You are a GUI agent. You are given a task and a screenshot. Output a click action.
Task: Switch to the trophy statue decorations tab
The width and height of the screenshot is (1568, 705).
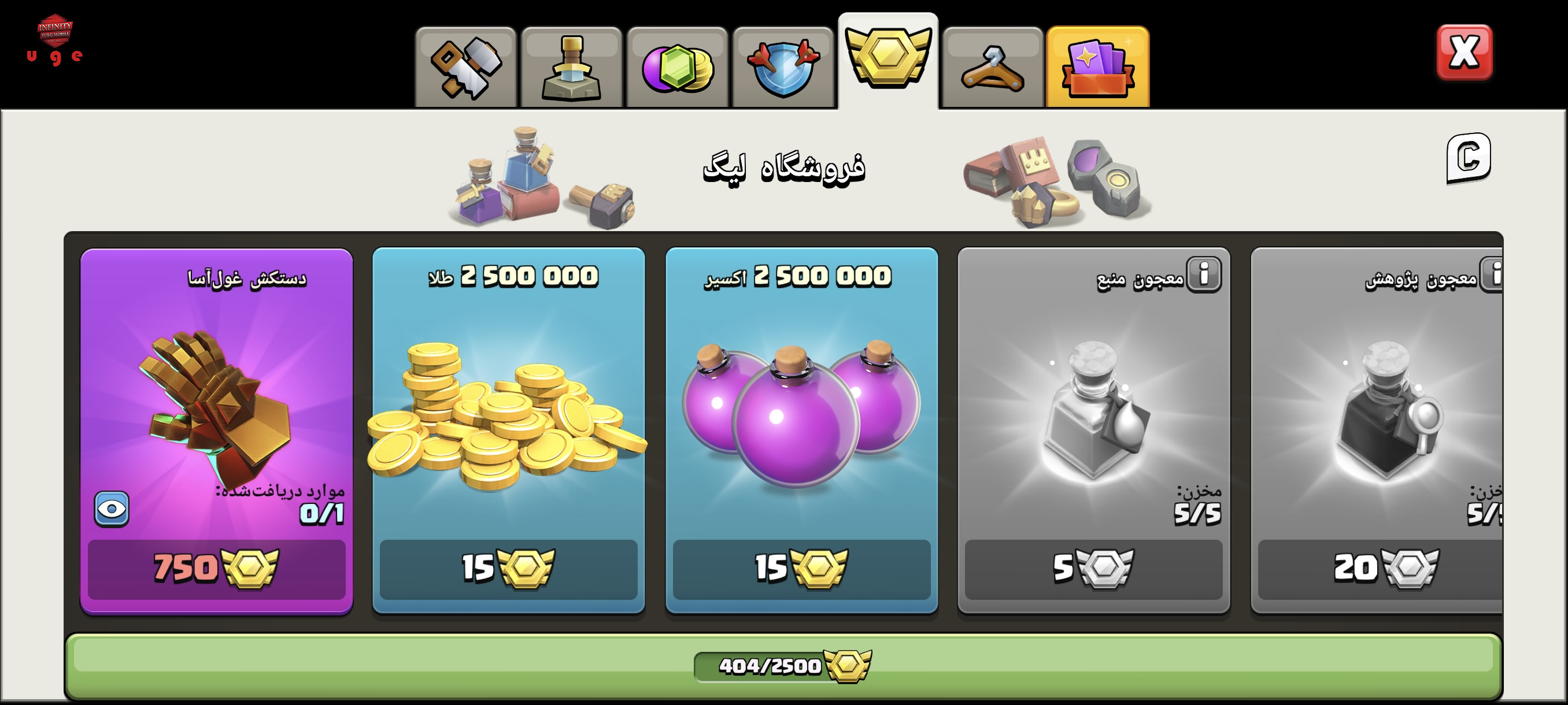coord(572,68)
